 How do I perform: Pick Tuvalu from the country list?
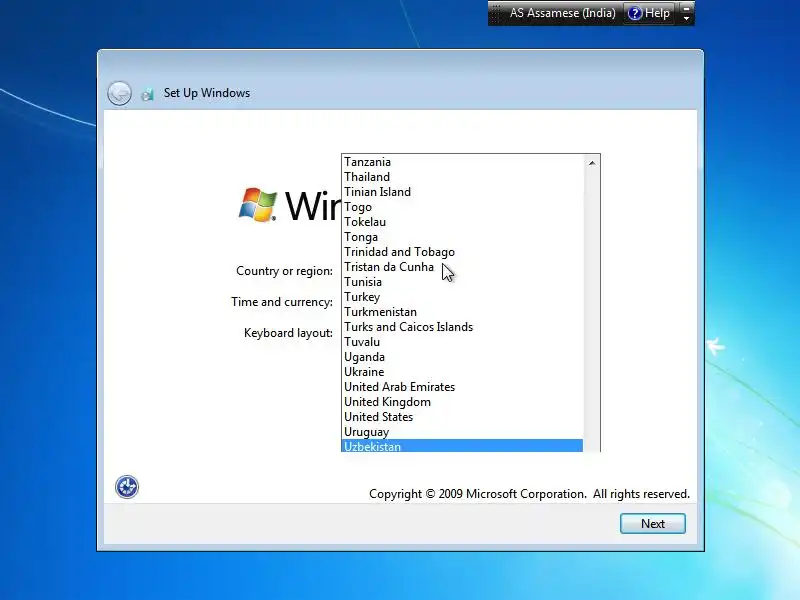click(462, 342)
